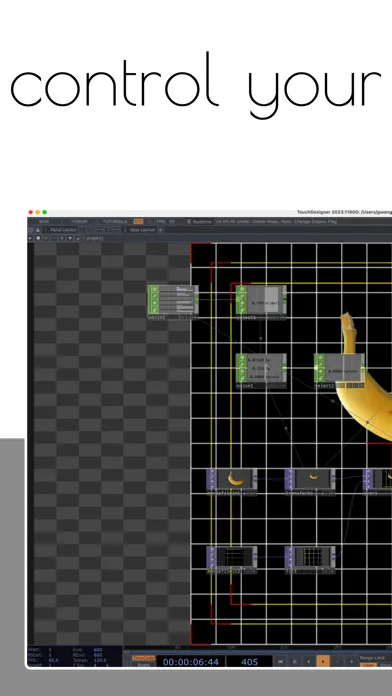
Task: Open the pane type dropdown arrow
Action: 30,238
